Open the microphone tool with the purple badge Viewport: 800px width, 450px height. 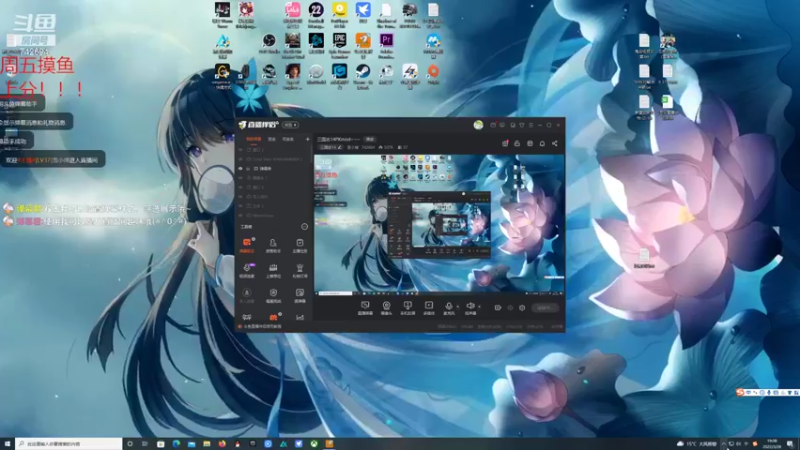(247, 269)
